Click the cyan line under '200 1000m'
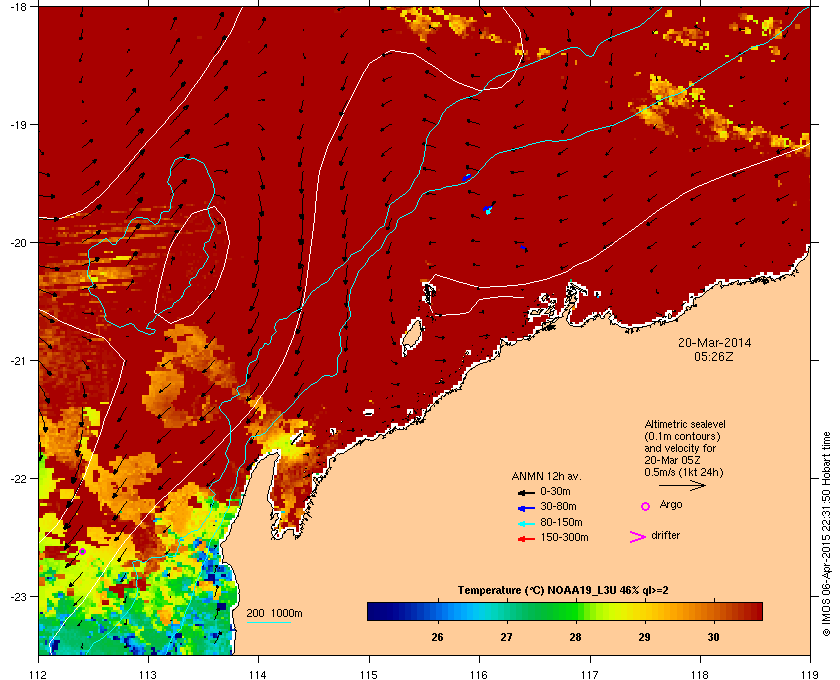The width and height of the screenshot is (840, 680). click(269, 623)
